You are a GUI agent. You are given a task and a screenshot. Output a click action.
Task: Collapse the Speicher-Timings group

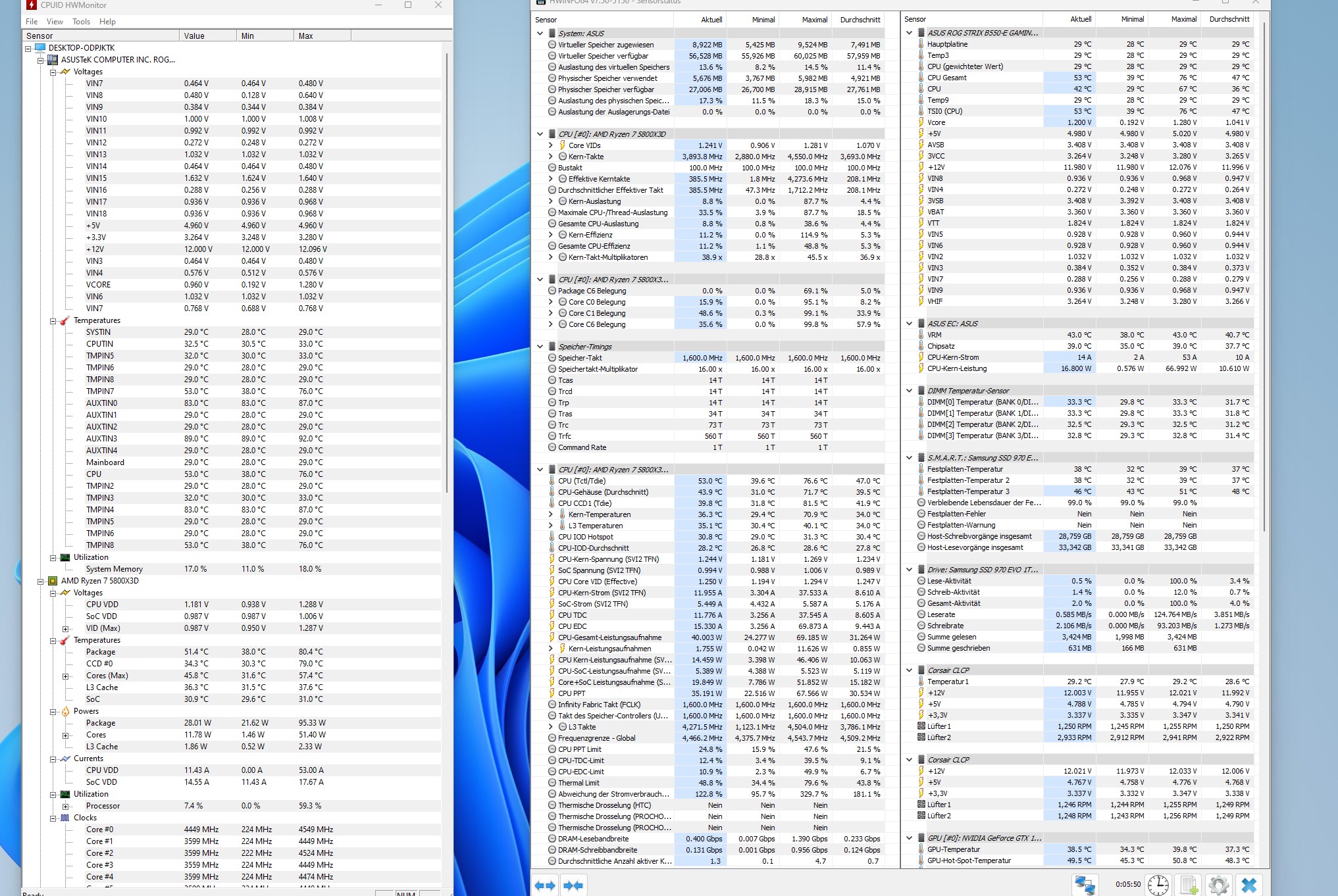coord(540,347)
